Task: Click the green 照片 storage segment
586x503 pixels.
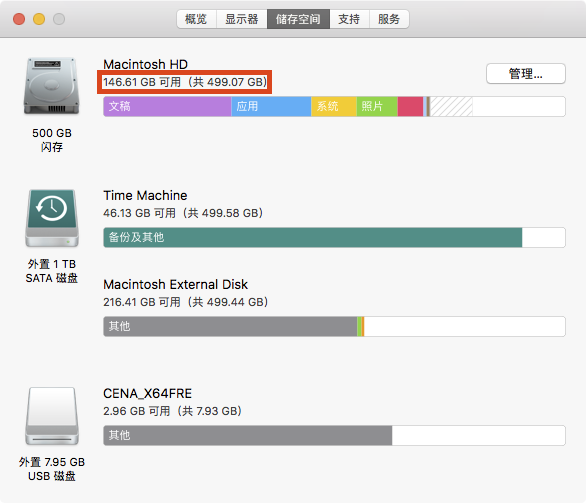Action: (x=377, y=107)
